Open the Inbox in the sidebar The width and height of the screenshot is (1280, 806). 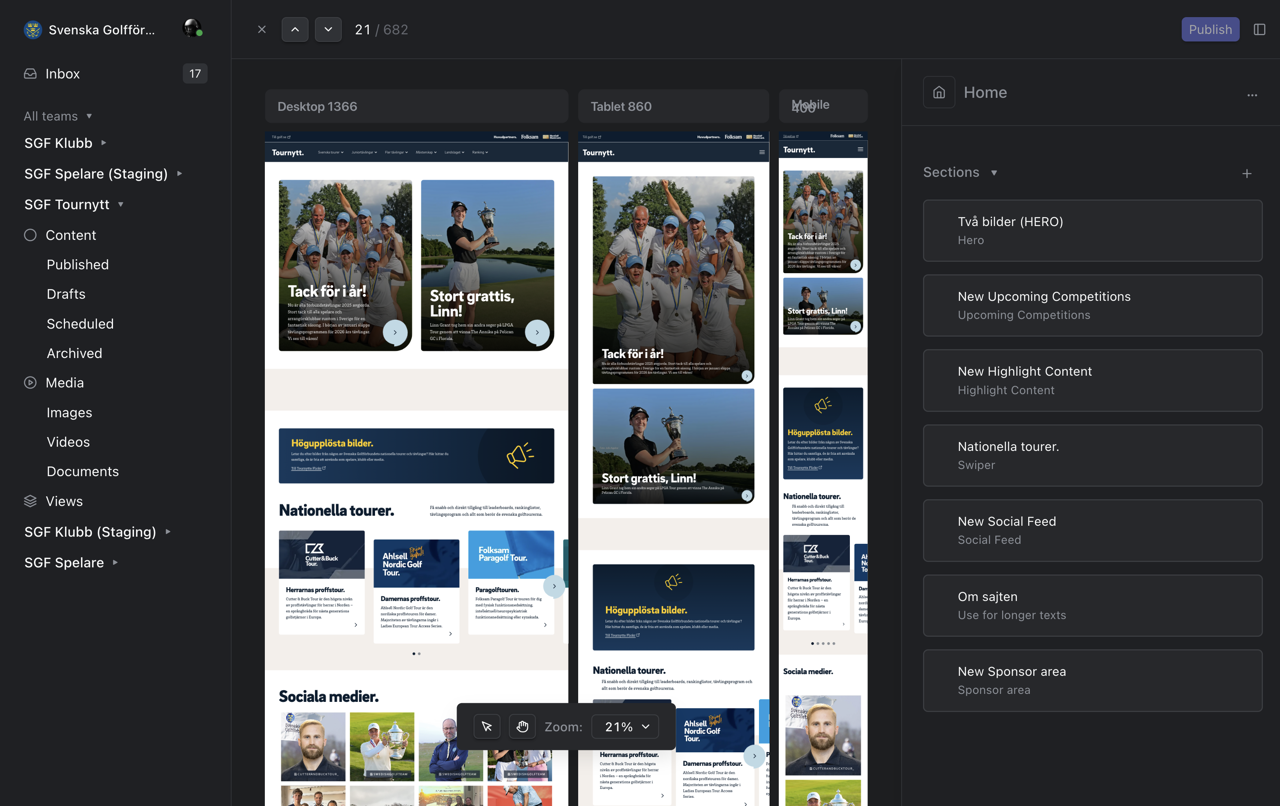[x=62, y=74]
